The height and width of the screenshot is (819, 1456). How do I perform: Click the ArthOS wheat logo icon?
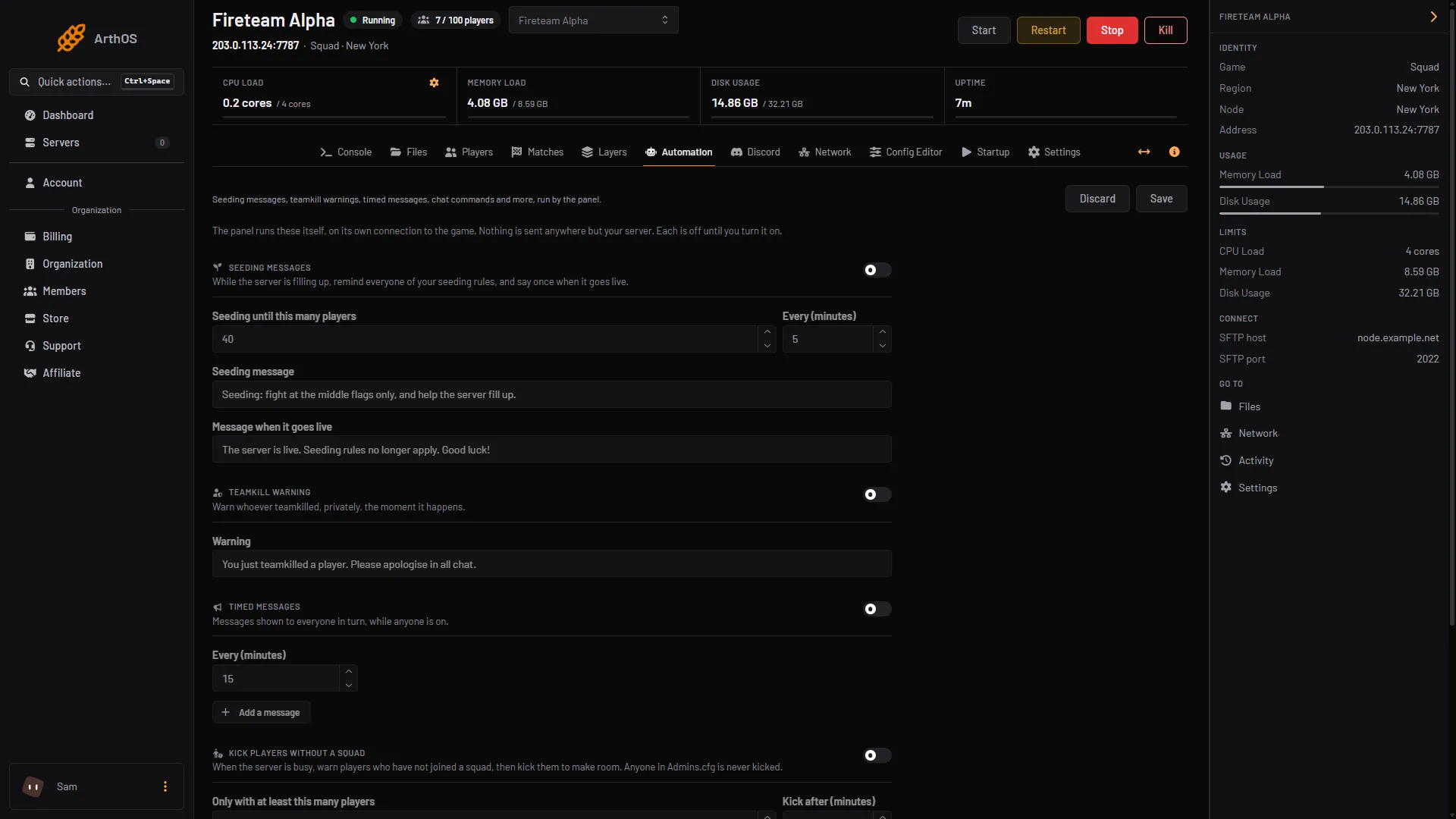coord(71,38)
